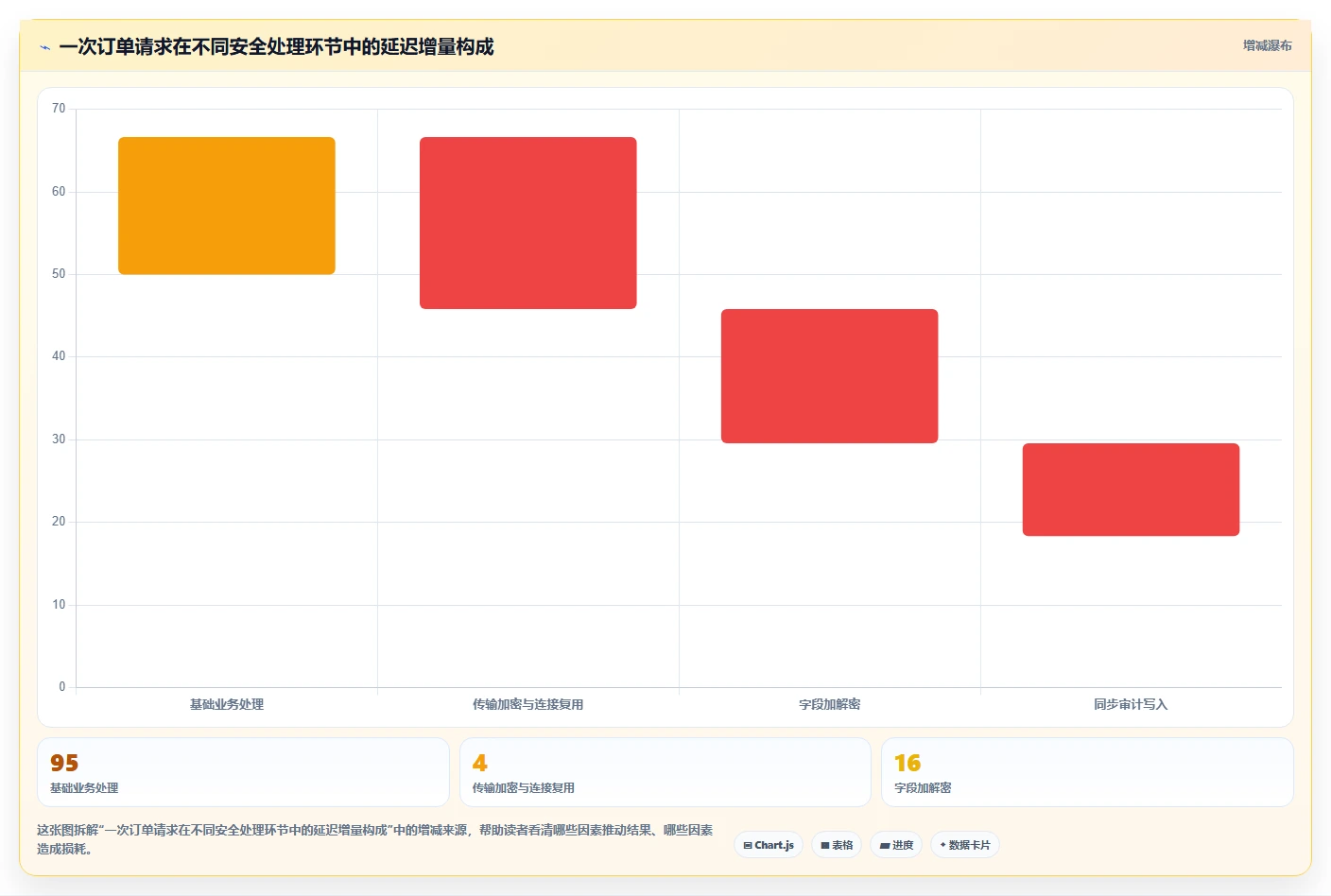Image resolution: width=1331 pixels, height=896 pixels.
Task: Select the red 字段加解密 bar
Action: click(830, 376)
